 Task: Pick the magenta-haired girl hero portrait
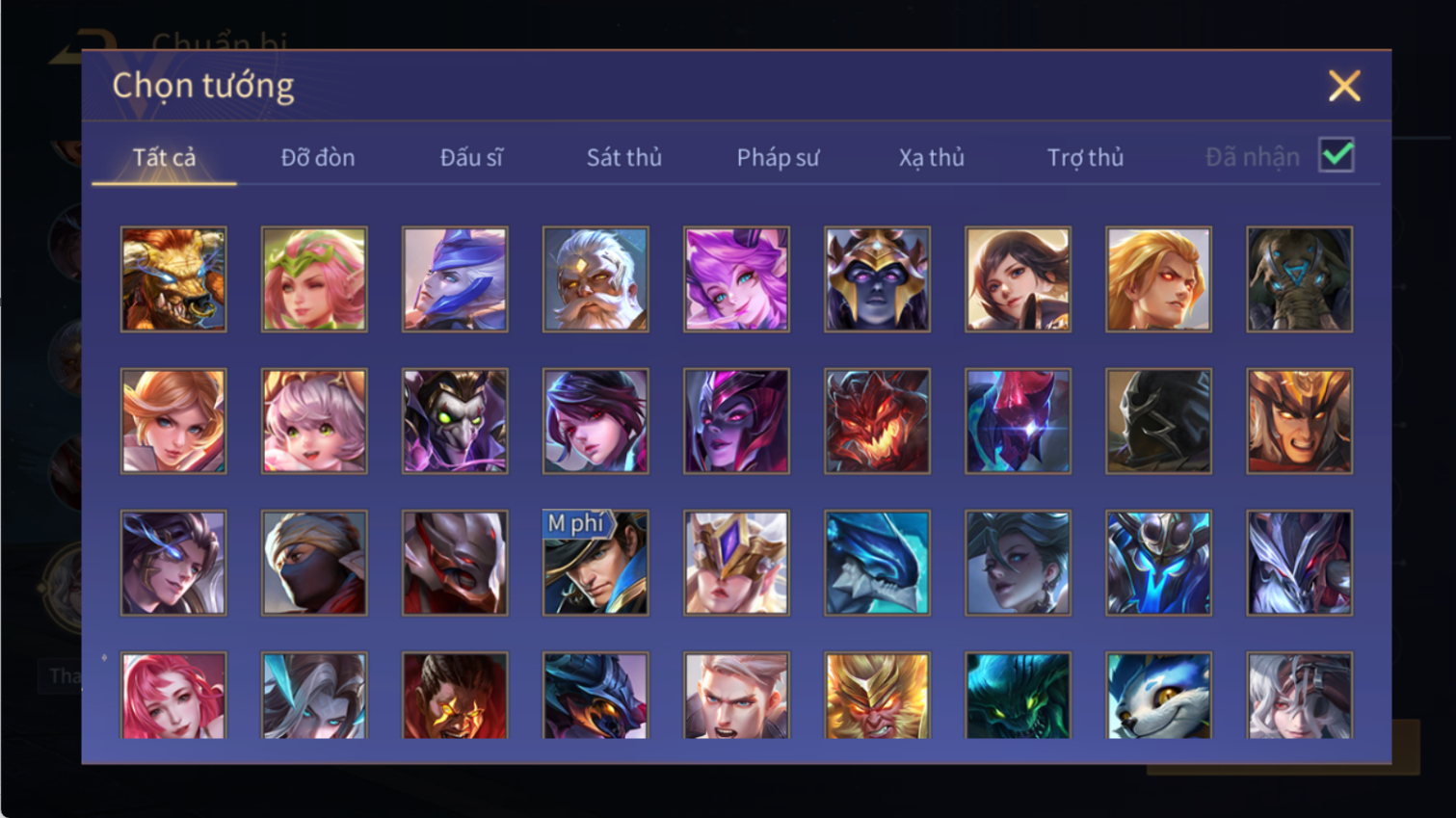click(x=736, y=279)
